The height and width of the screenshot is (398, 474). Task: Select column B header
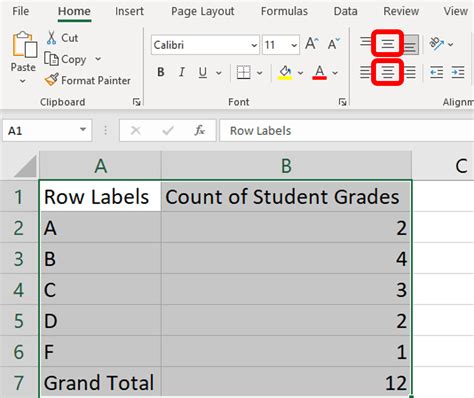click(x=286, y=166)
